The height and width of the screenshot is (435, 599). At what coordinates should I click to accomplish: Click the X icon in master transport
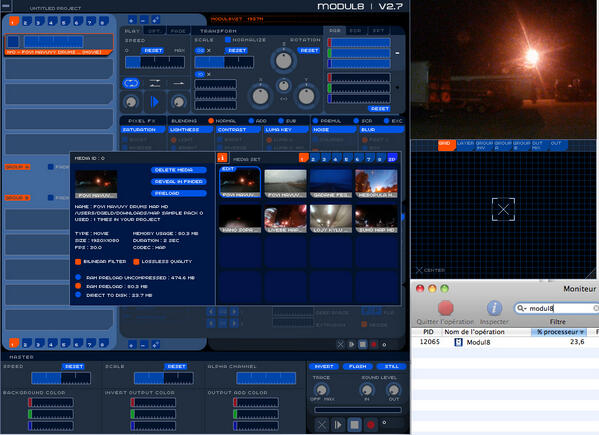322,425
